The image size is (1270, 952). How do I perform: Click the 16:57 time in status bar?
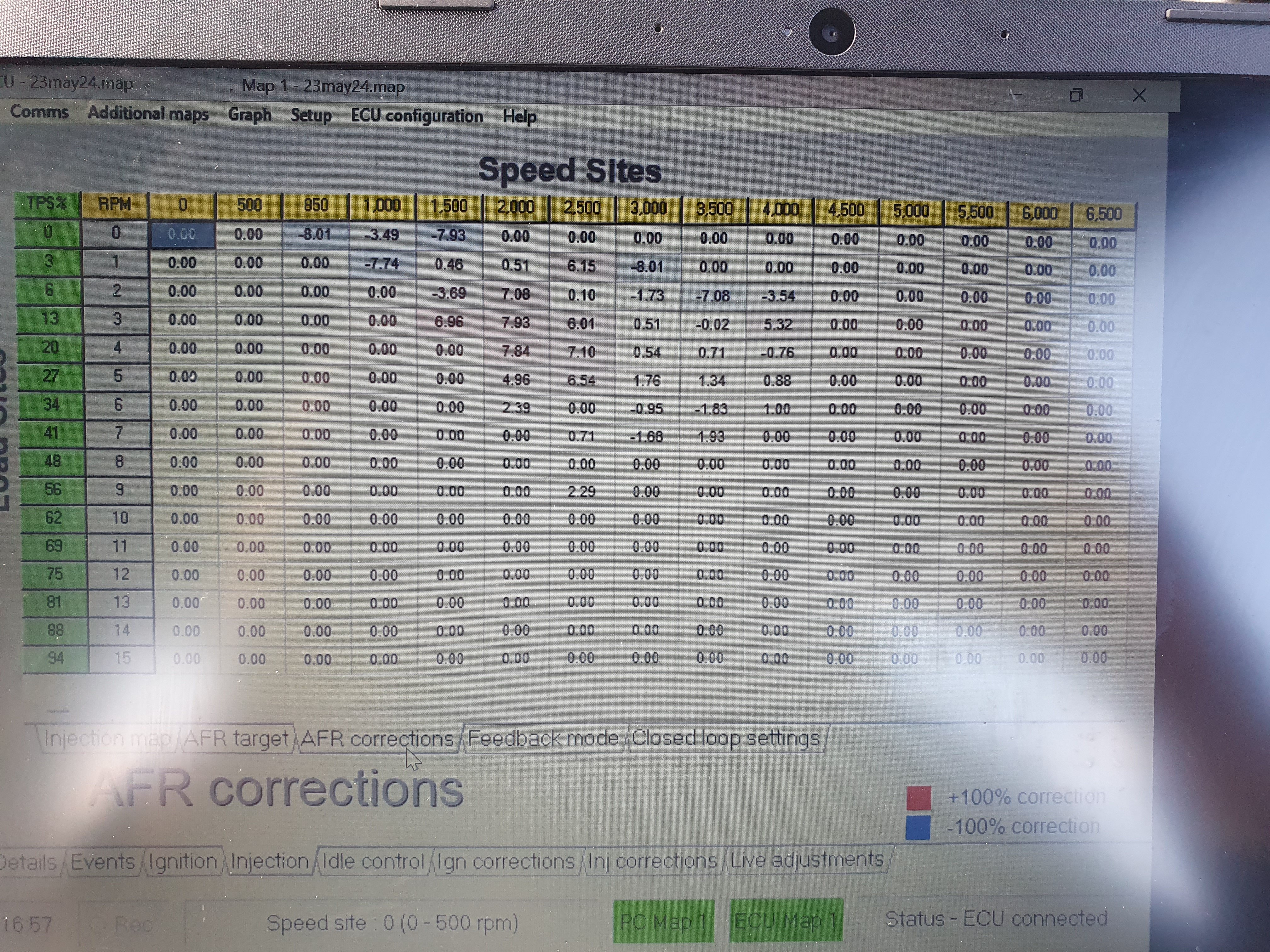coord(27,925)
